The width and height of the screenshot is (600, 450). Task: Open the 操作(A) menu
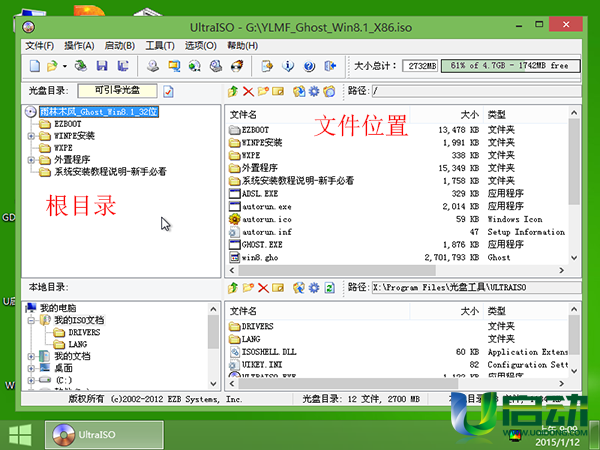tap(79, 46)
